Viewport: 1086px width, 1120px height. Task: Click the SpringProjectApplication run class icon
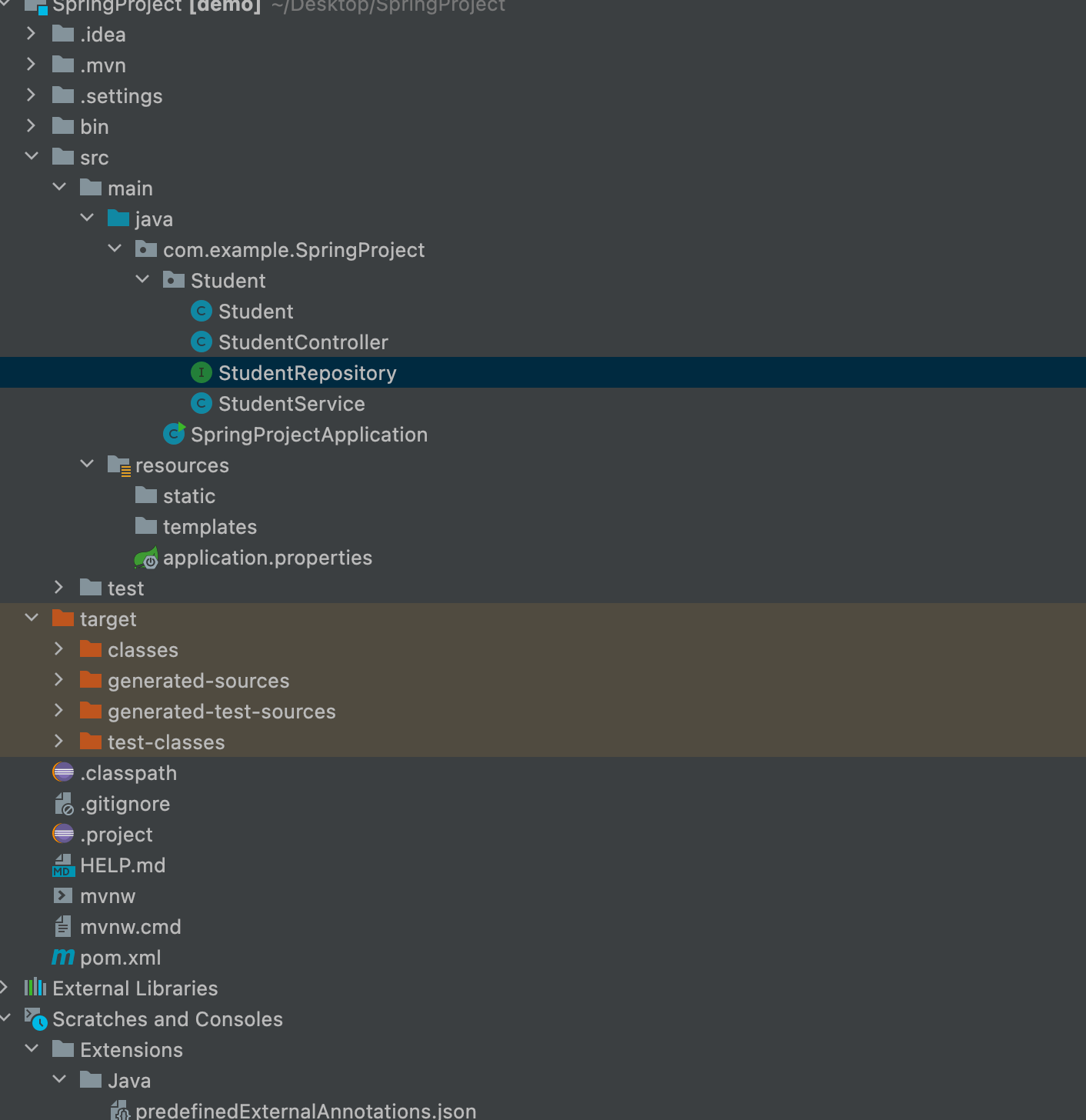173,434
